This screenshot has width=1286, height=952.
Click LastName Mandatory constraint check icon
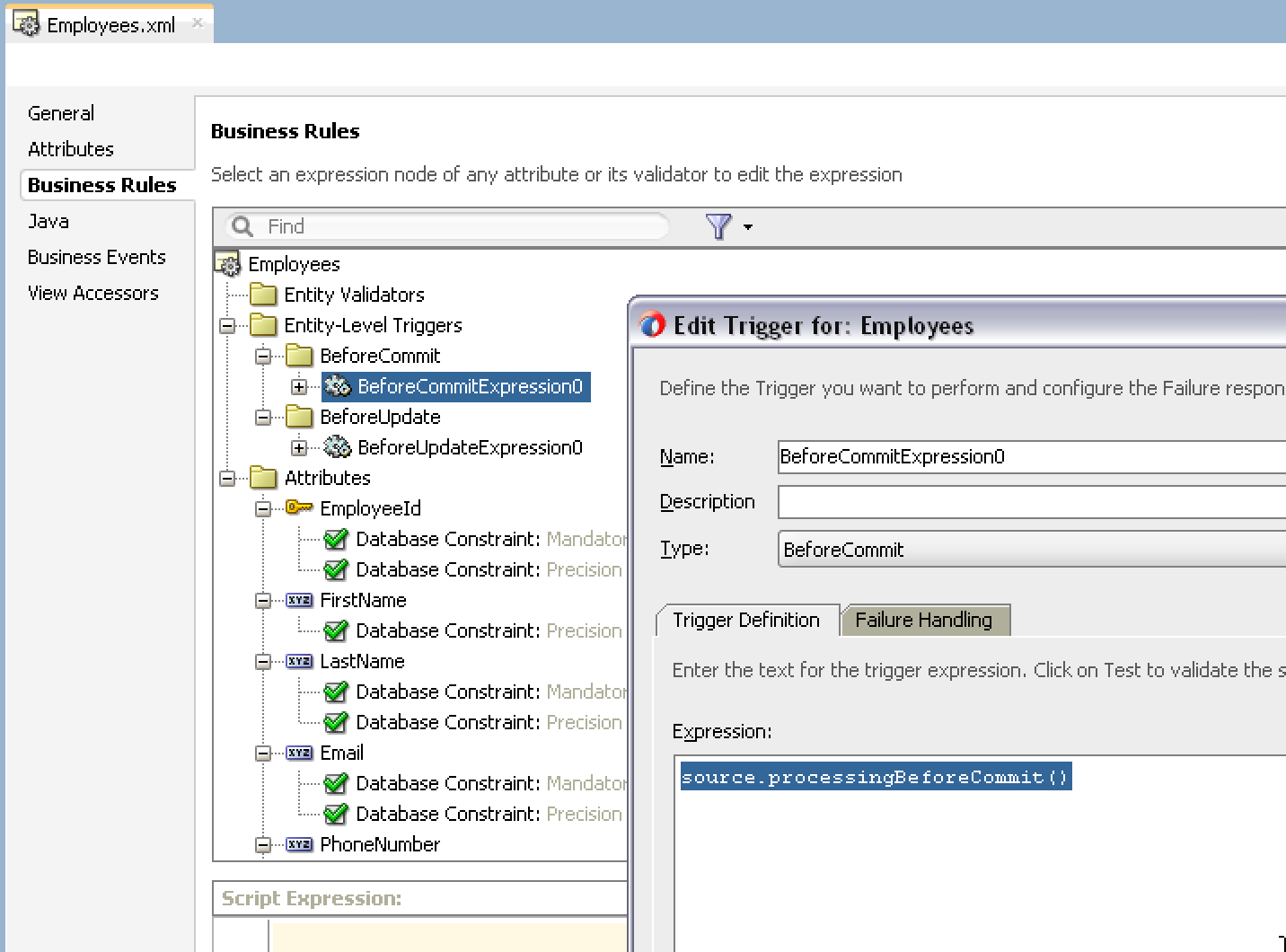click(335, 692)
